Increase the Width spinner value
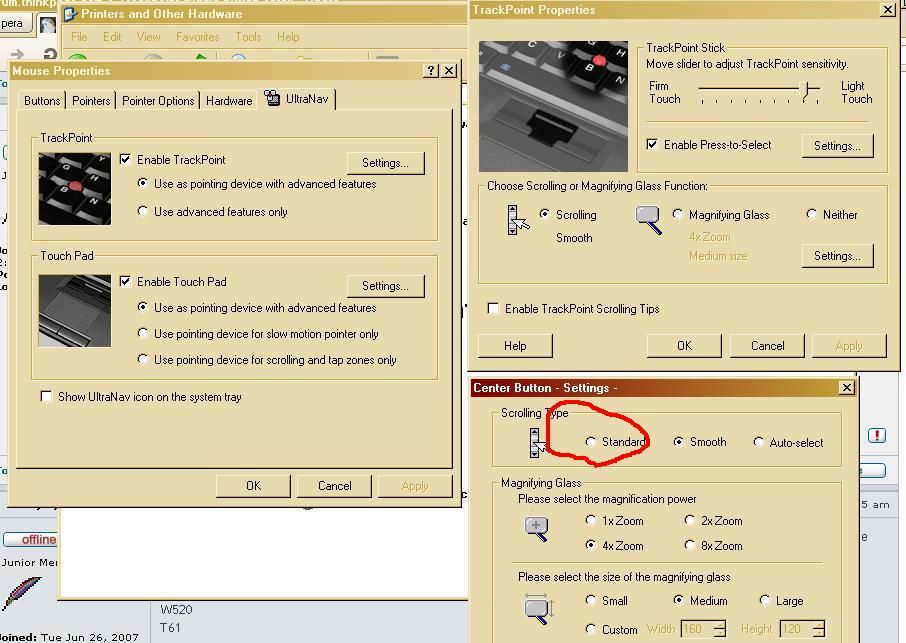Viewport: 906px width, 643px height. [720, 624]
